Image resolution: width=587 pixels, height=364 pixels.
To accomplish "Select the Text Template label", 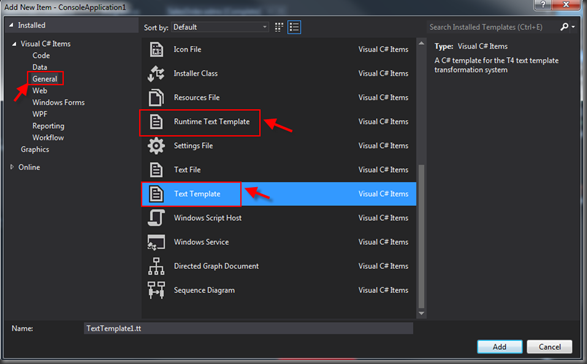I will (197, 194).
